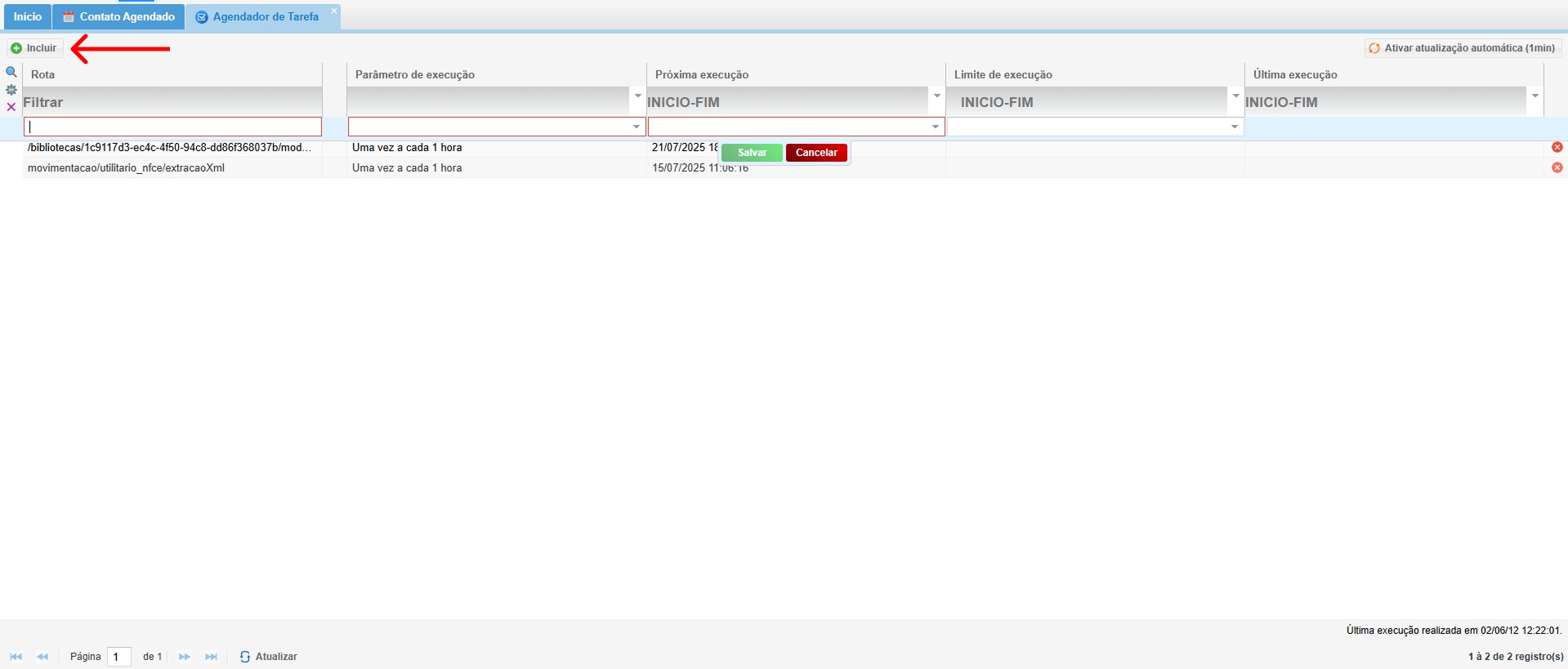Open Limite de execução picker in new row
This screenshot has height=669, width=1568.
click(1235, 127)
